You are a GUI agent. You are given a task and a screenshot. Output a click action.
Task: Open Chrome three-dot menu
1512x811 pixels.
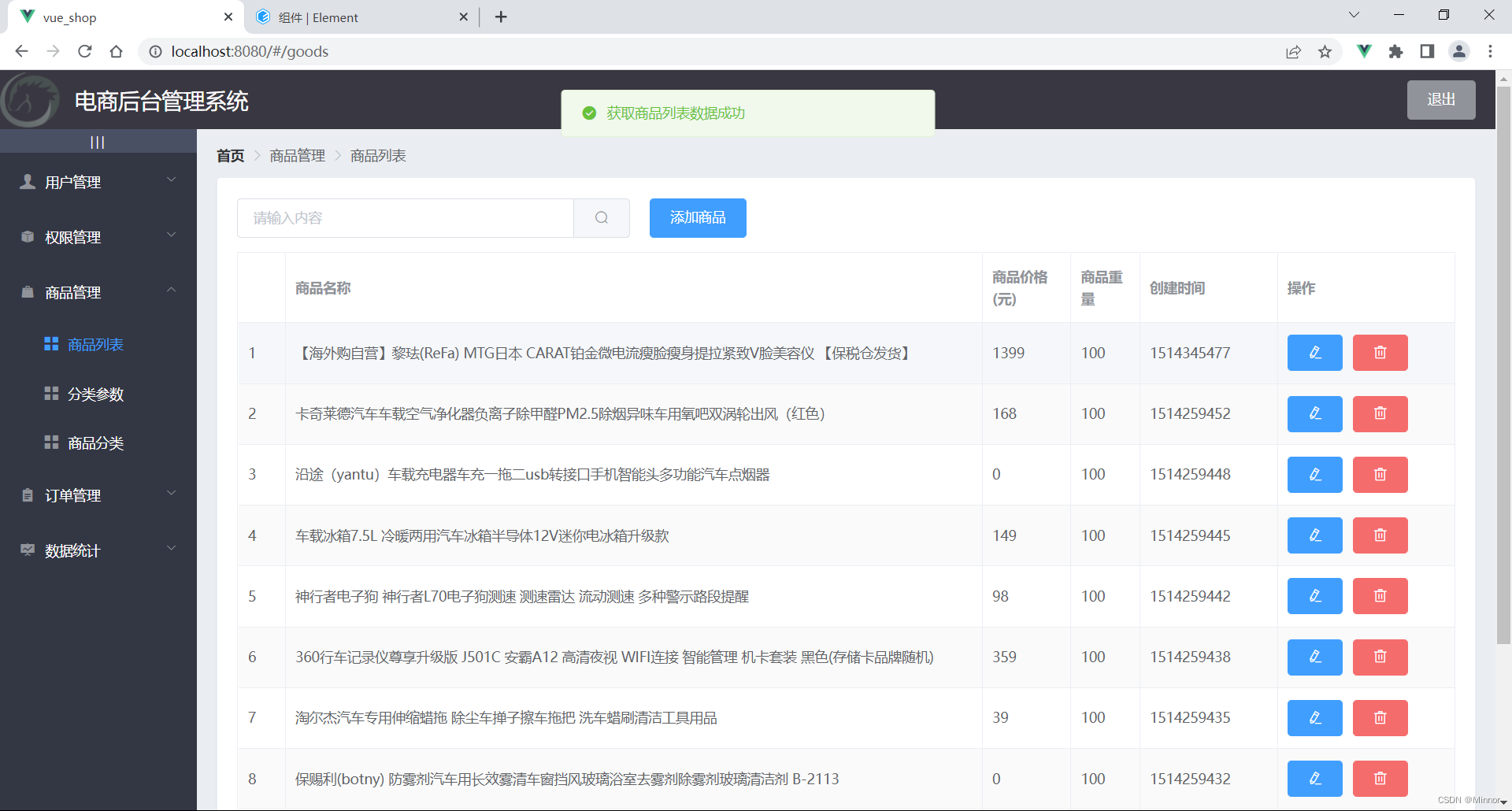point(1490,51)
